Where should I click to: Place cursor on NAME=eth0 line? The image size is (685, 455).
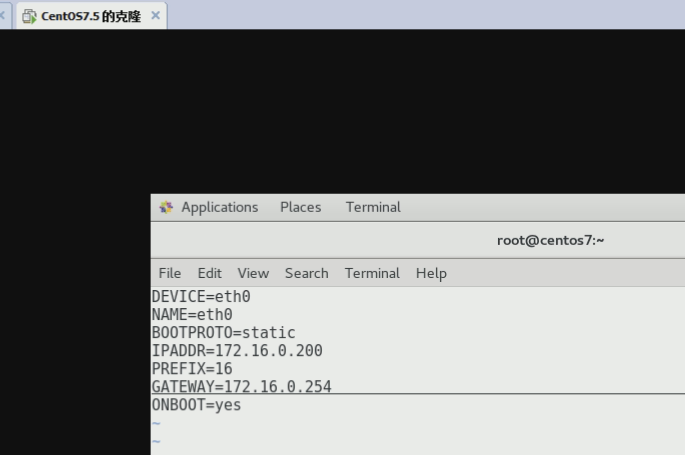pyautogui.click(x=192, y=314)
